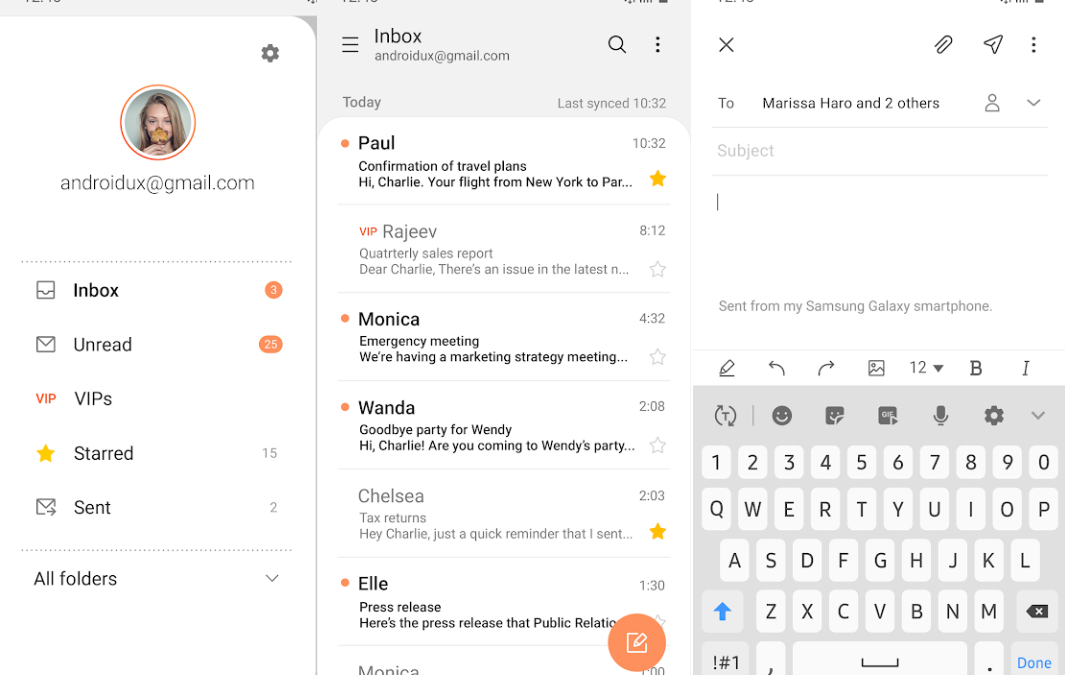Image resolution: width=1065 pixels, height=675 pixels.
Task: Click the Subject input field
Action: (x=880, y=151)
